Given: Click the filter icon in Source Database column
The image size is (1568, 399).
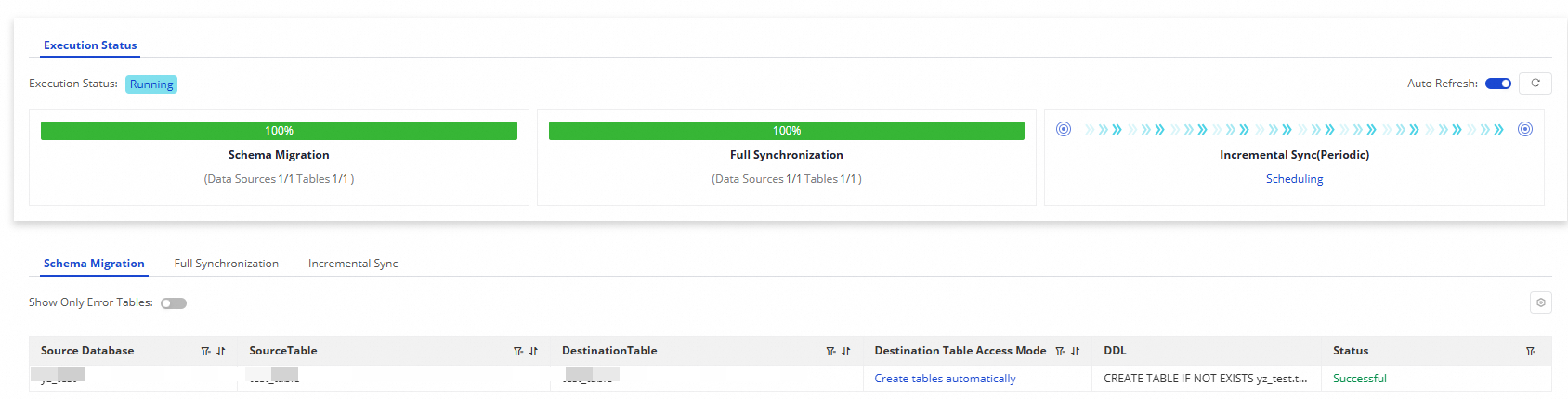Looking at the screenshot, I should click(206, 352).
